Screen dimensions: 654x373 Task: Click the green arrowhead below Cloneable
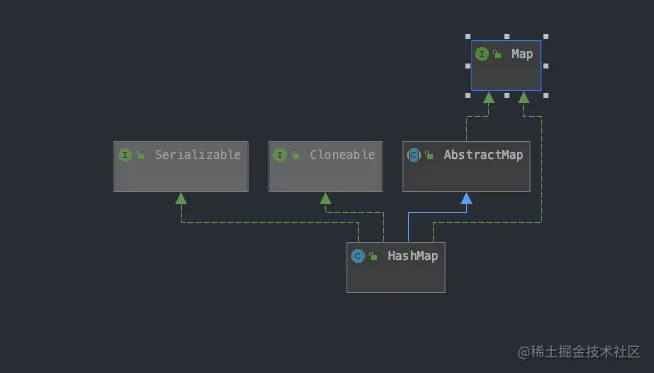pyautogui.click(x=325, y=198)
